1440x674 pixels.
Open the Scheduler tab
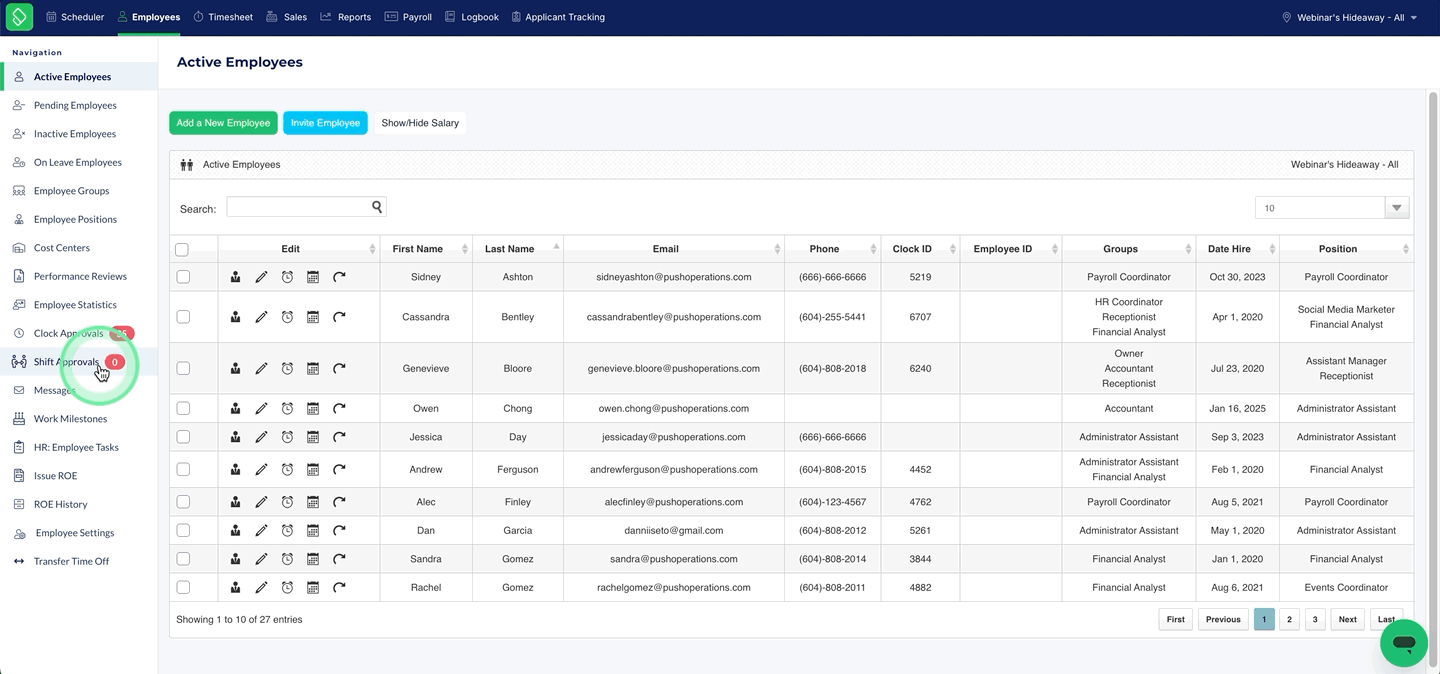coord(74,17)
